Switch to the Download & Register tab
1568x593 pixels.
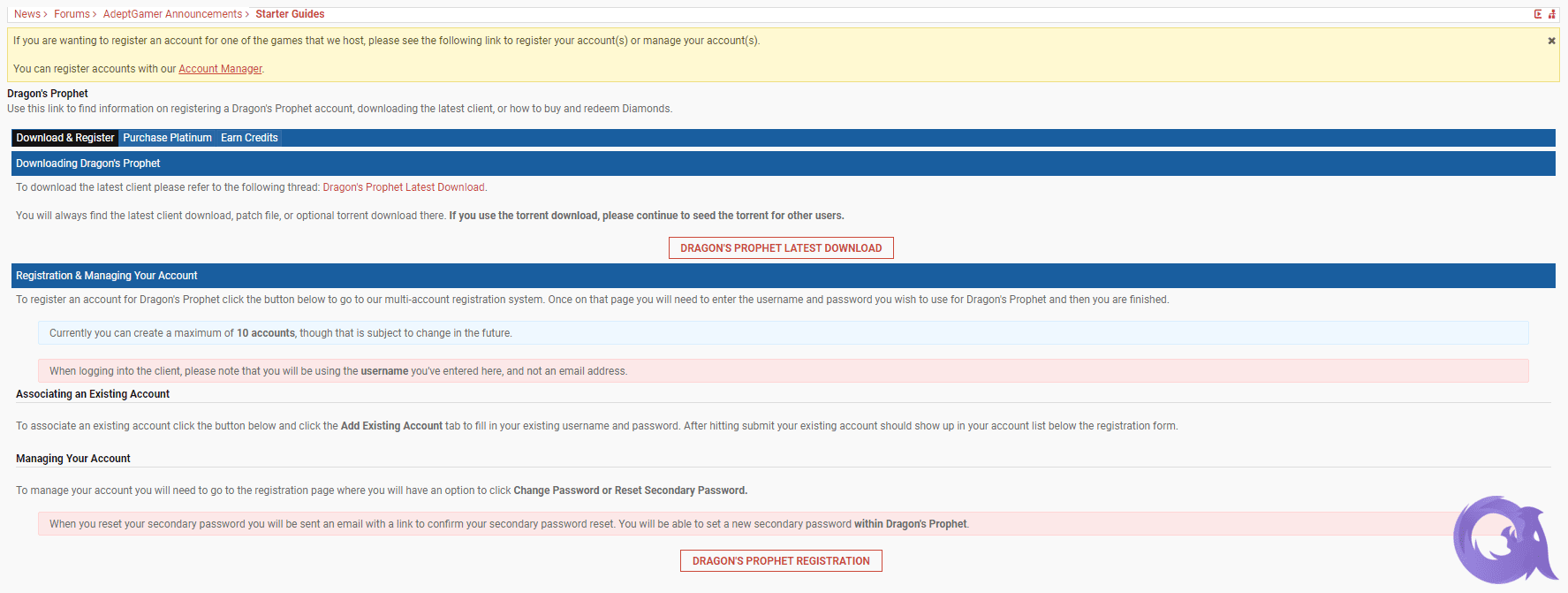[x=65, y=138]
